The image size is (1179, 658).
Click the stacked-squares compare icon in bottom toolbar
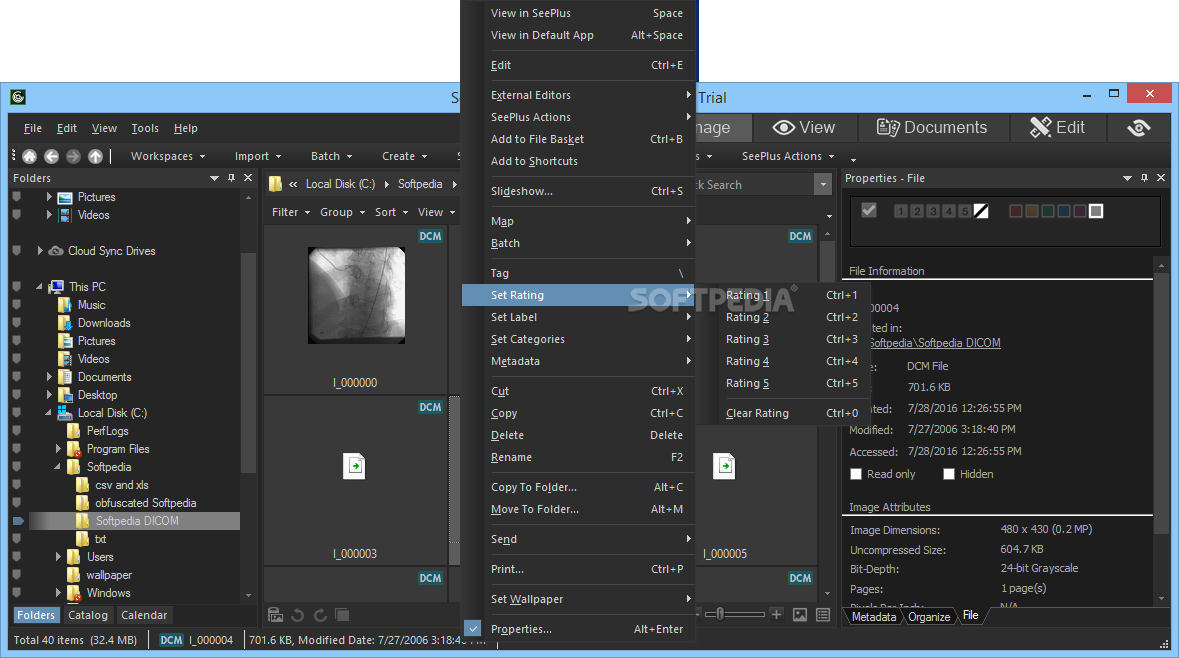pos(342,615)
